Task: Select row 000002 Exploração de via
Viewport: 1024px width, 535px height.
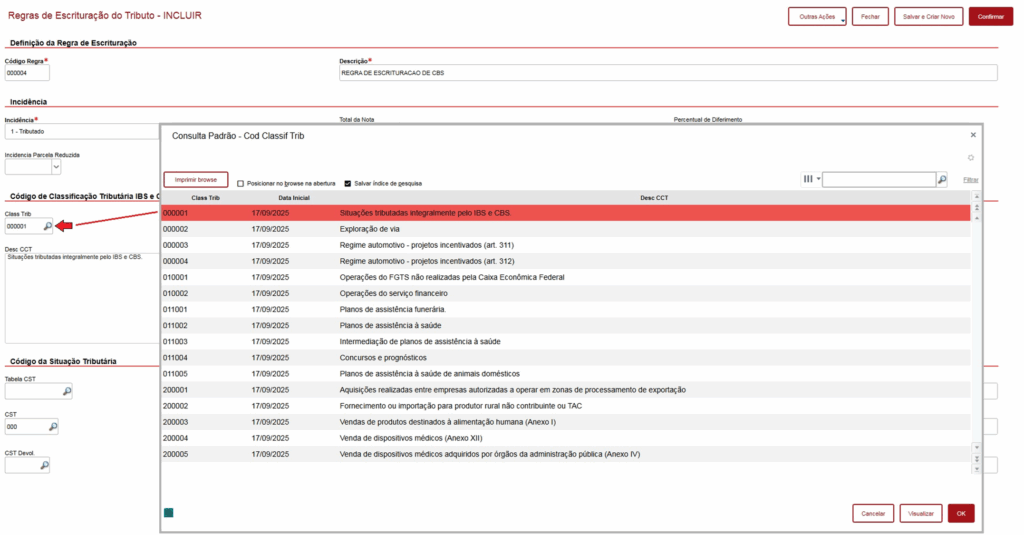Action: (x=566, y=229)
